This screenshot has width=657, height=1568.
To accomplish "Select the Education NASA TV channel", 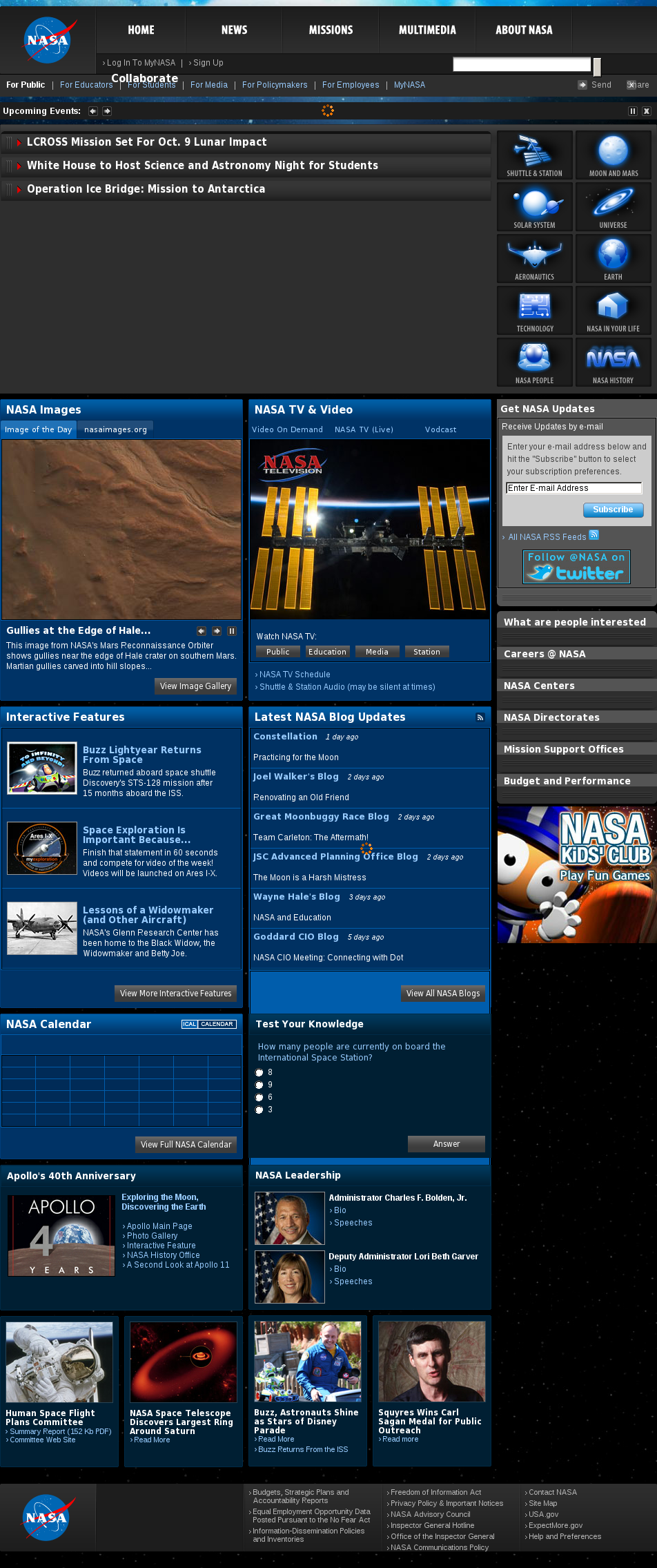I will point(327,652).
